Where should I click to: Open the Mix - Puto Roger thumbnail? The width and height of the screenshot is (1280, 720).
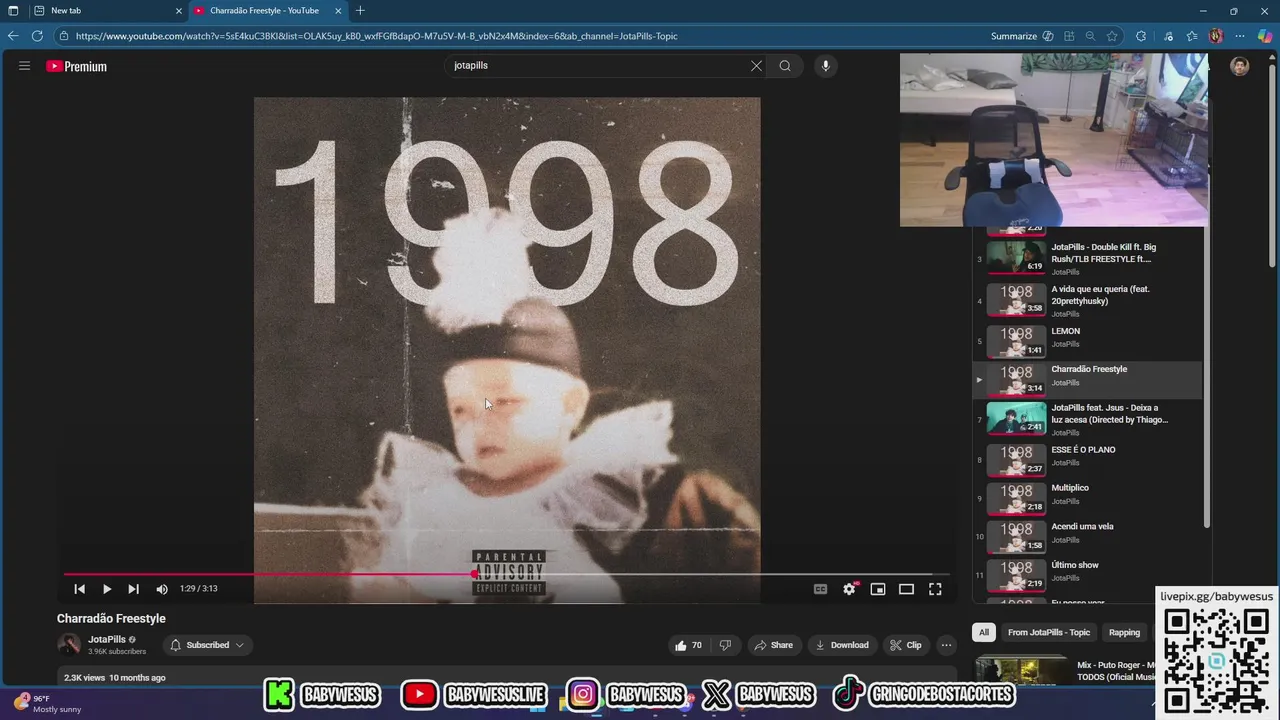click(1021, 670)
